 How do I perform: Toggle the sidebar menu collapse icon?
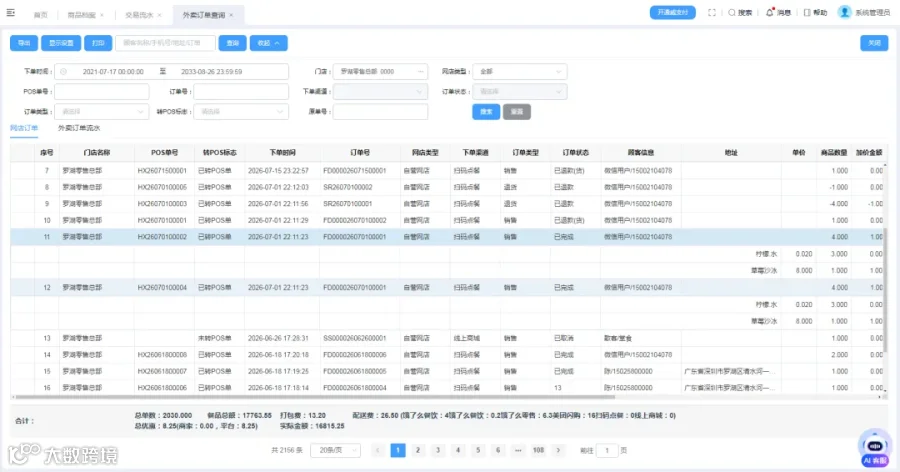[x=10, y=12]
